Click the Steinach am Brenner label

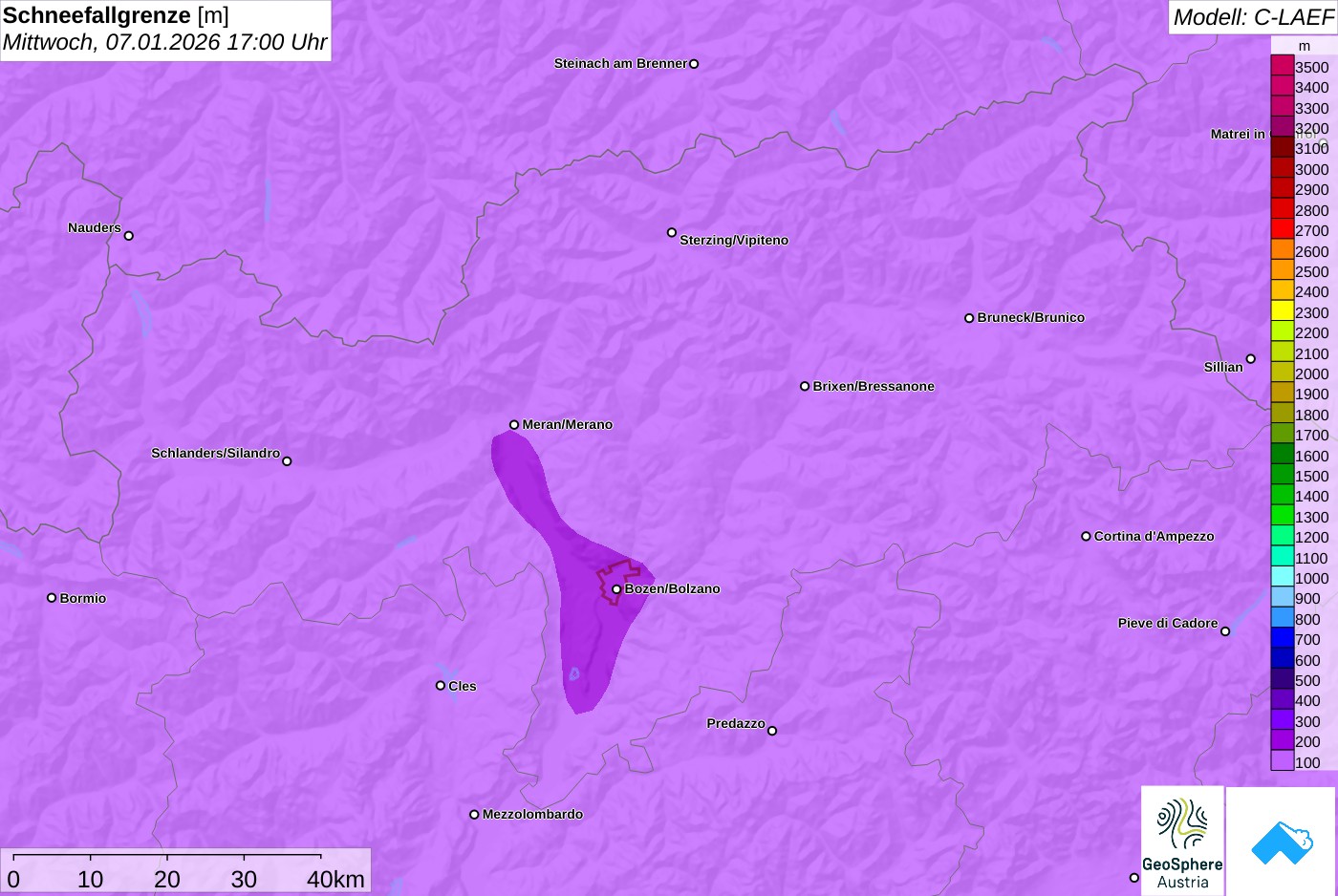coord(620,64)
